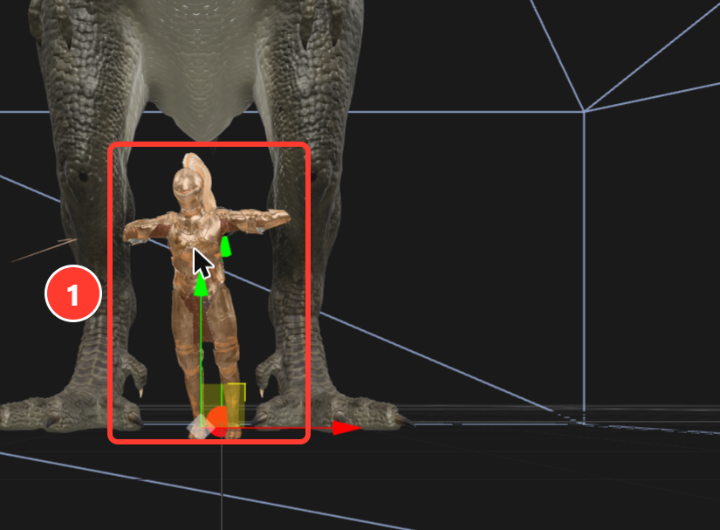Click the red horizontal axis arrow tip

pos(348,428)
